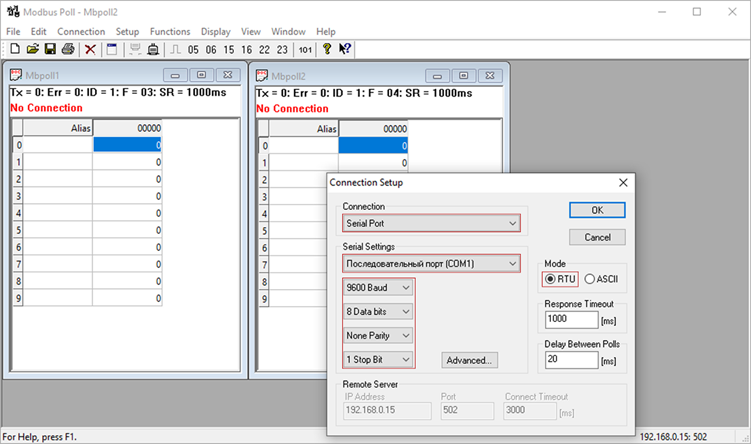Click the New document toolbar icon

[x=15, y=49]
